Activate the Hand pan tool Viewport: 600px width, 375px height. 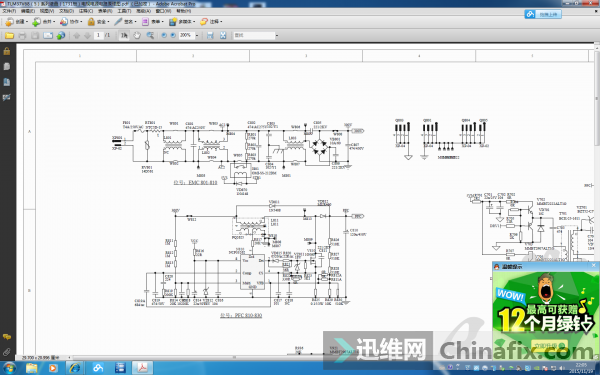(x=137, y=36)
